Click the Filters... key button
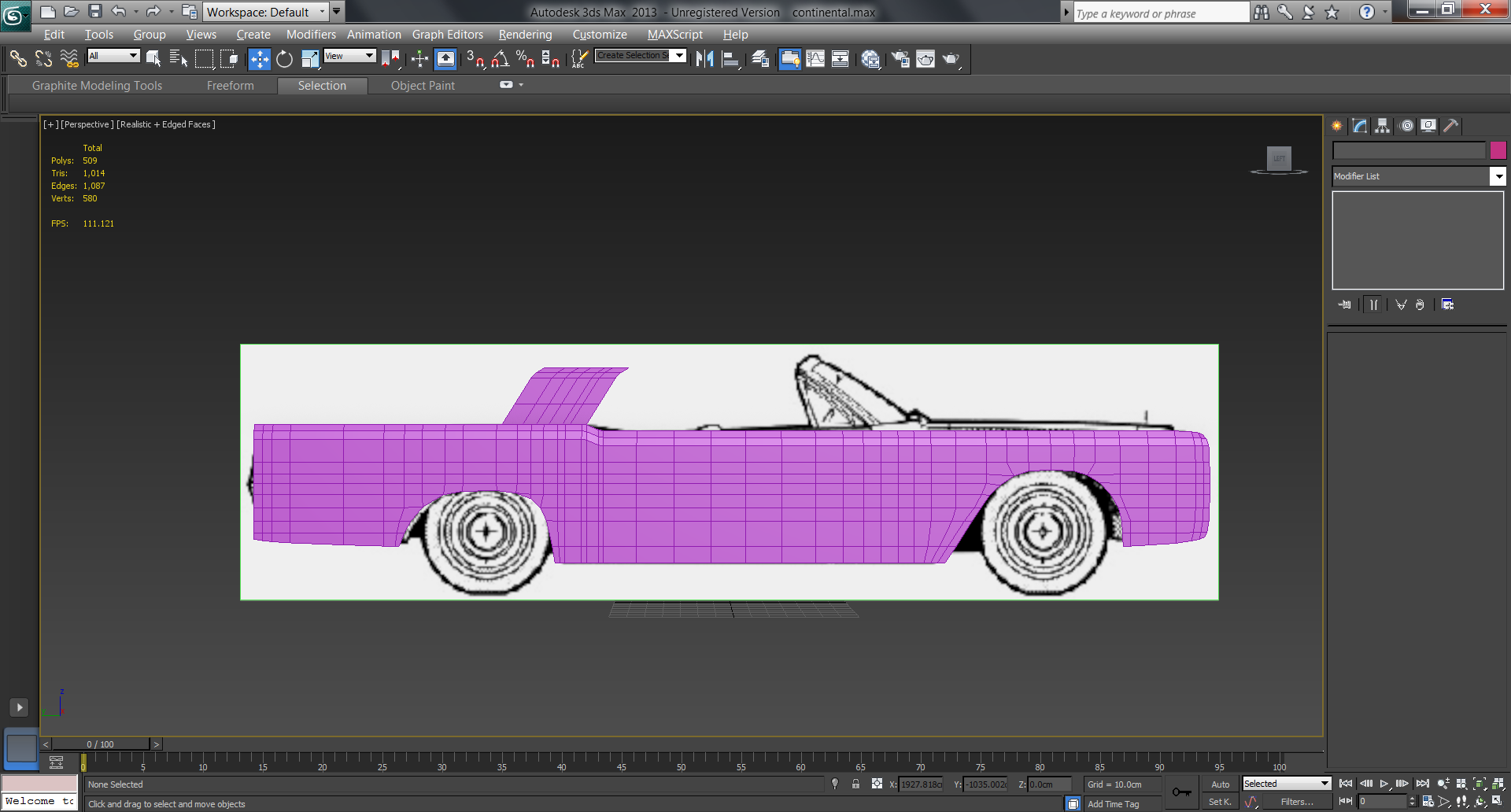This screenshot has height=812, width=1511. click(x=1296, y=802)
